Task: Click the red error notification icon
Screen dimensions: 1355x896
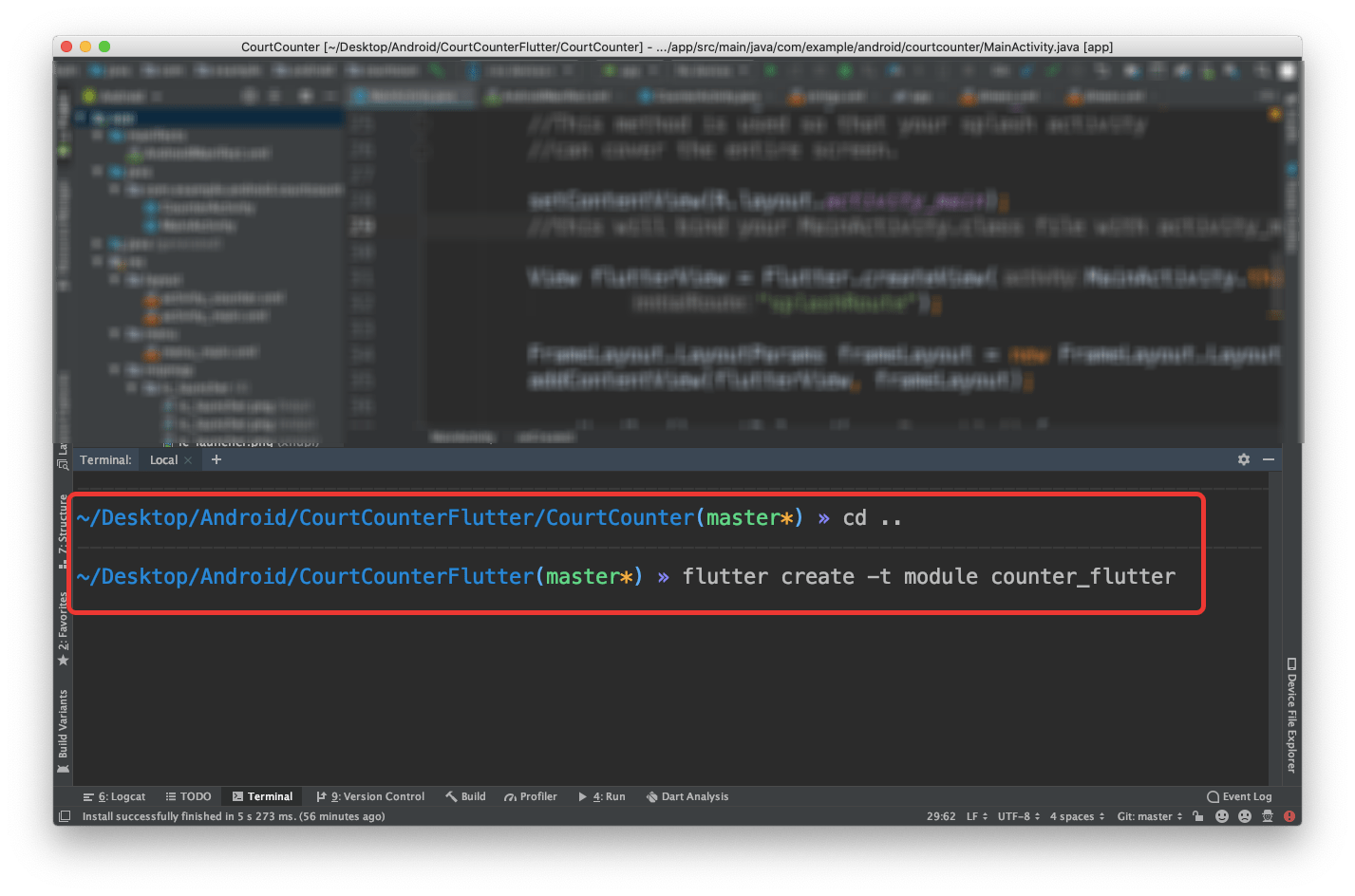Action: click(1289, 816)
